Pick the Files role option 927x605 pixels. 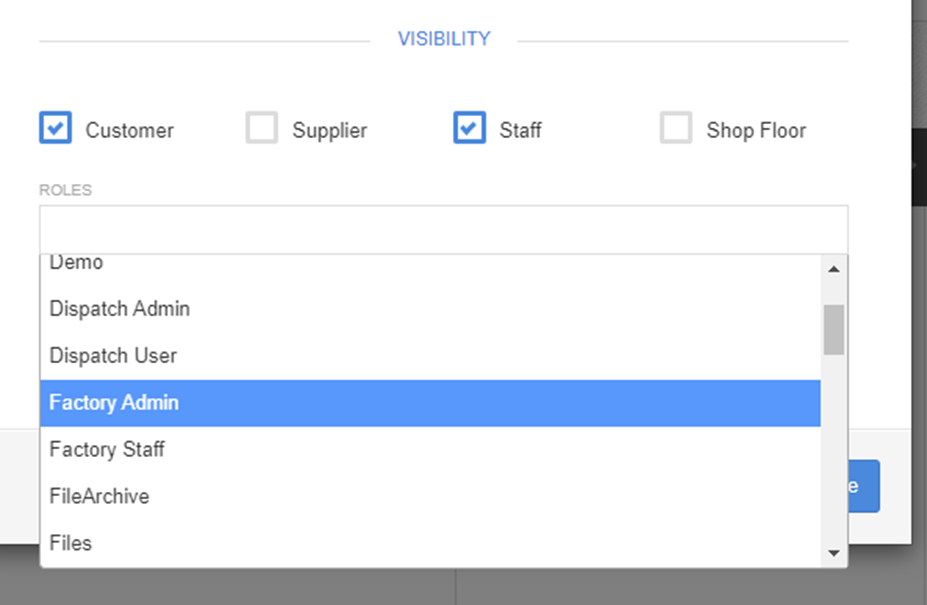coord(70,544)
